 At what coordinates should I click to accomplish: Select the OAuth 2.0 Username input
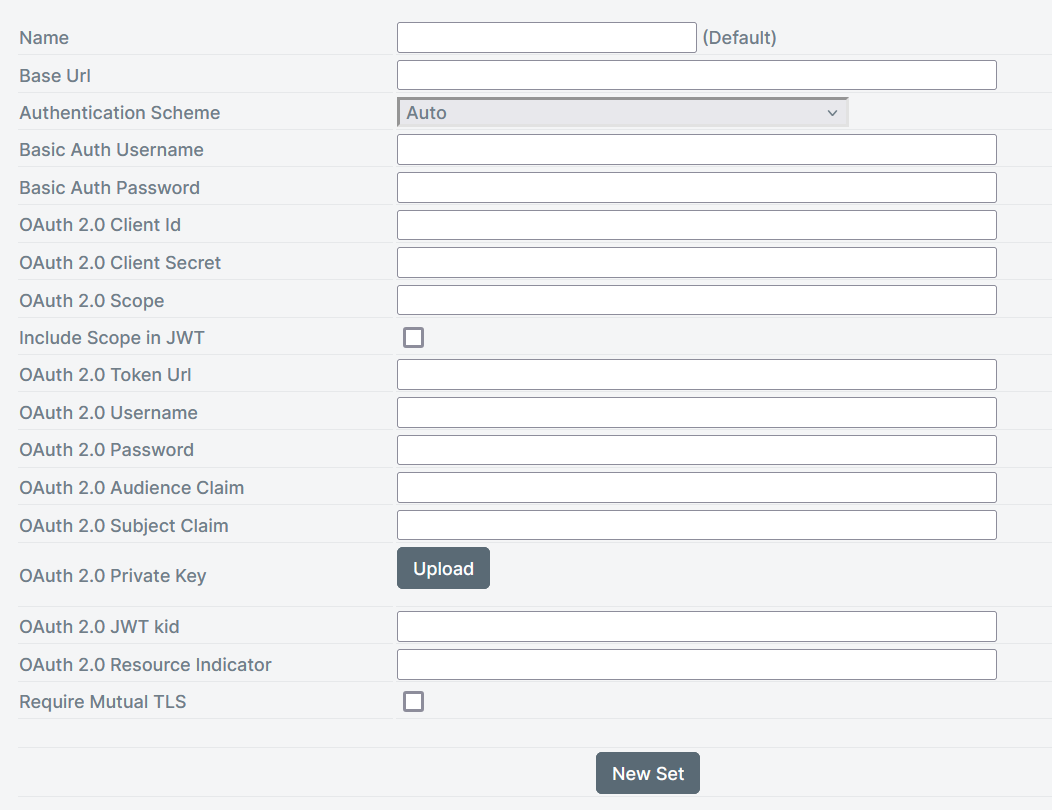(x=696, y=413)
